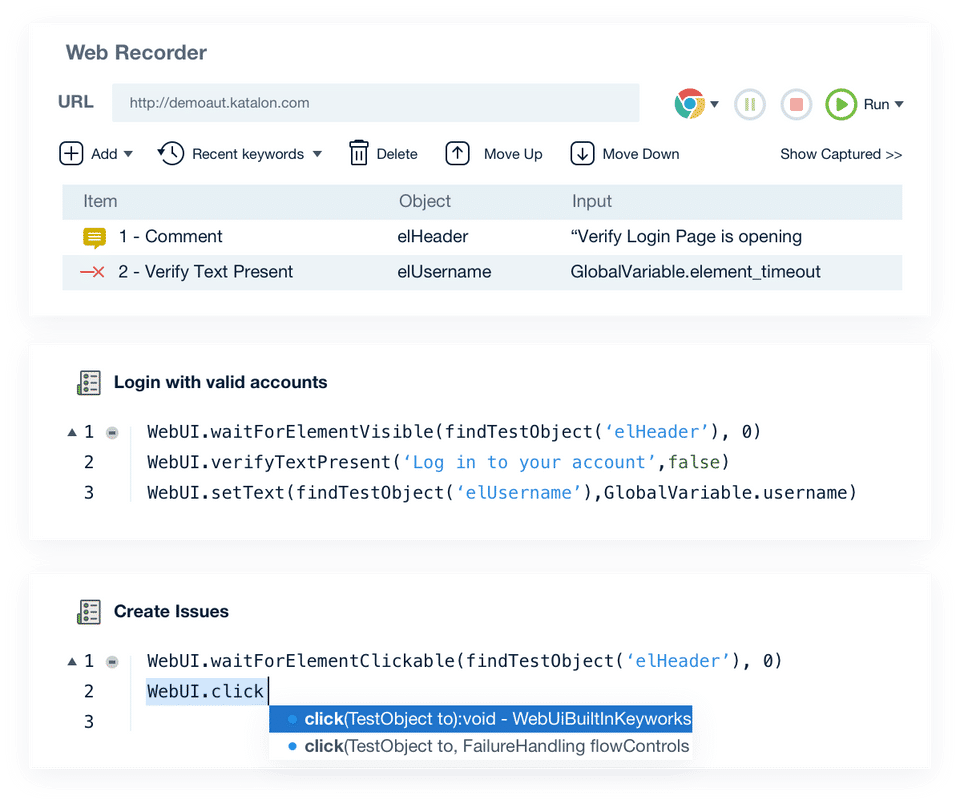The image size is (960, 805).
Task: Click the Chrome browser icon
Action: point(689,104)
